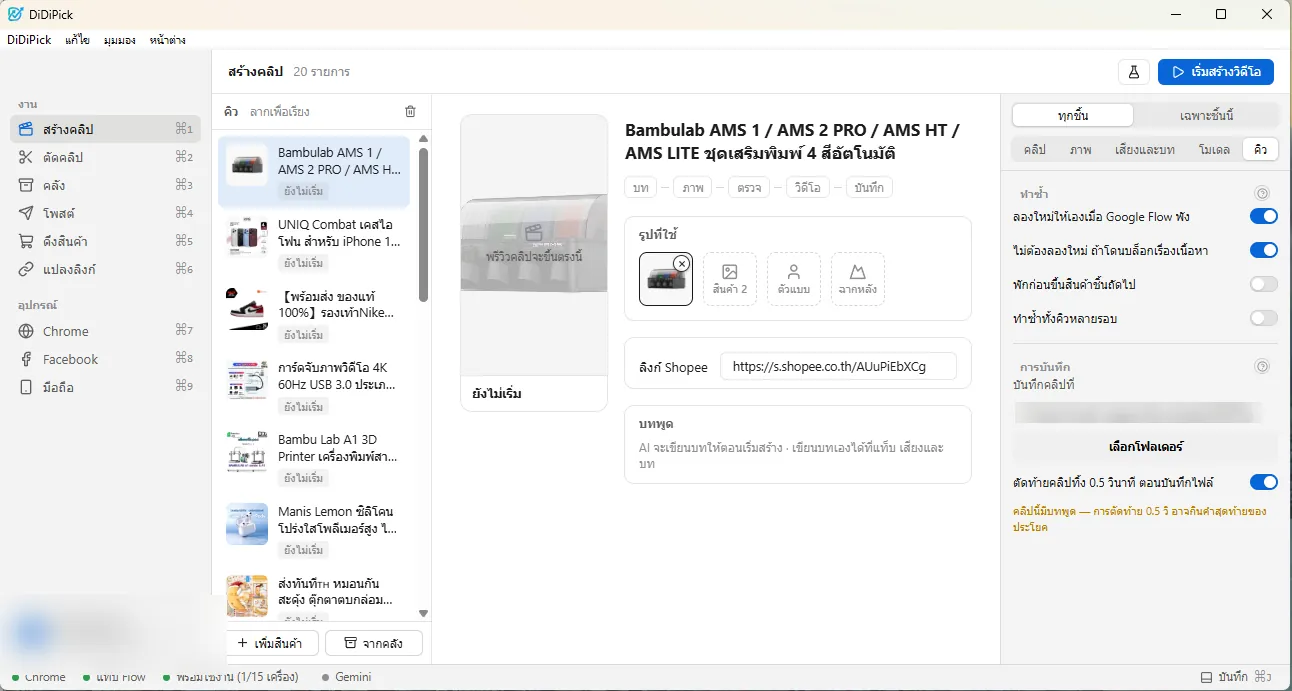The width and height of the screenshot is (1292, 691).
Task: Click the บันทึก entry in the status bar
Action: [1236, 677]
